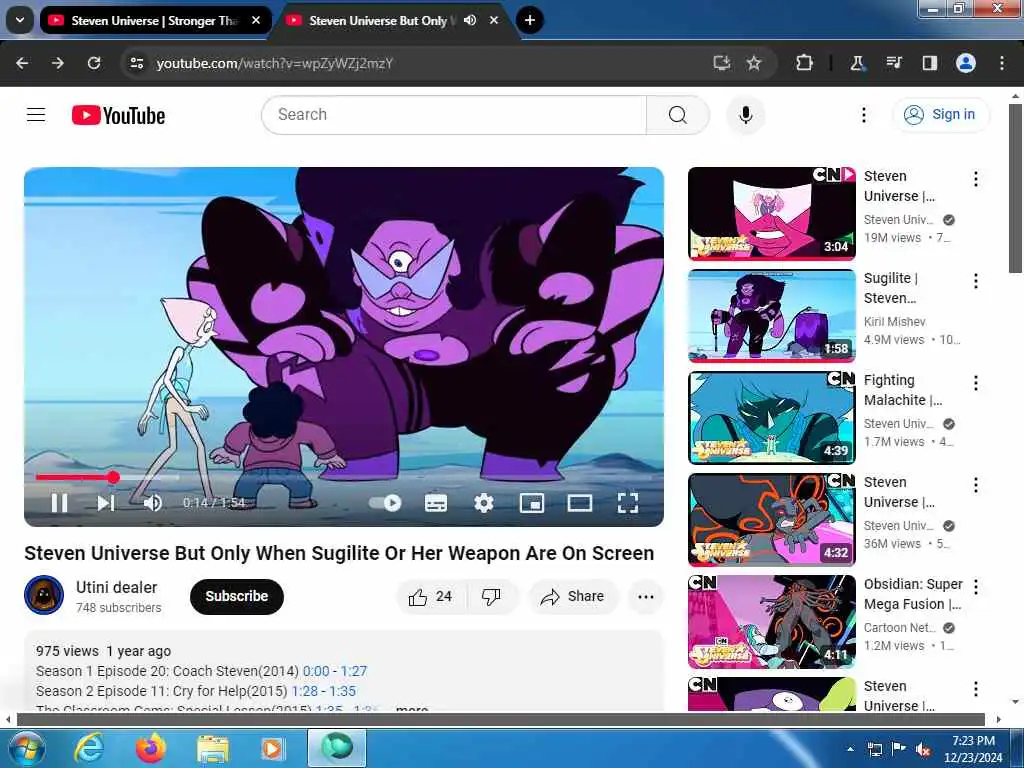This screenshot has width=1024, height=768.
Task: Click the YouTube Search field
Action: [x=454, y=115]
